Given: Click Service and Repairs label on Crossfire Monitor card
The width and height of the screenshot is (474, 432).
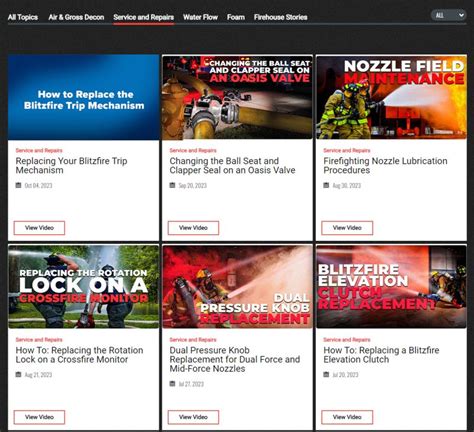Looking at the screenshot, I should tap(39, 340).
